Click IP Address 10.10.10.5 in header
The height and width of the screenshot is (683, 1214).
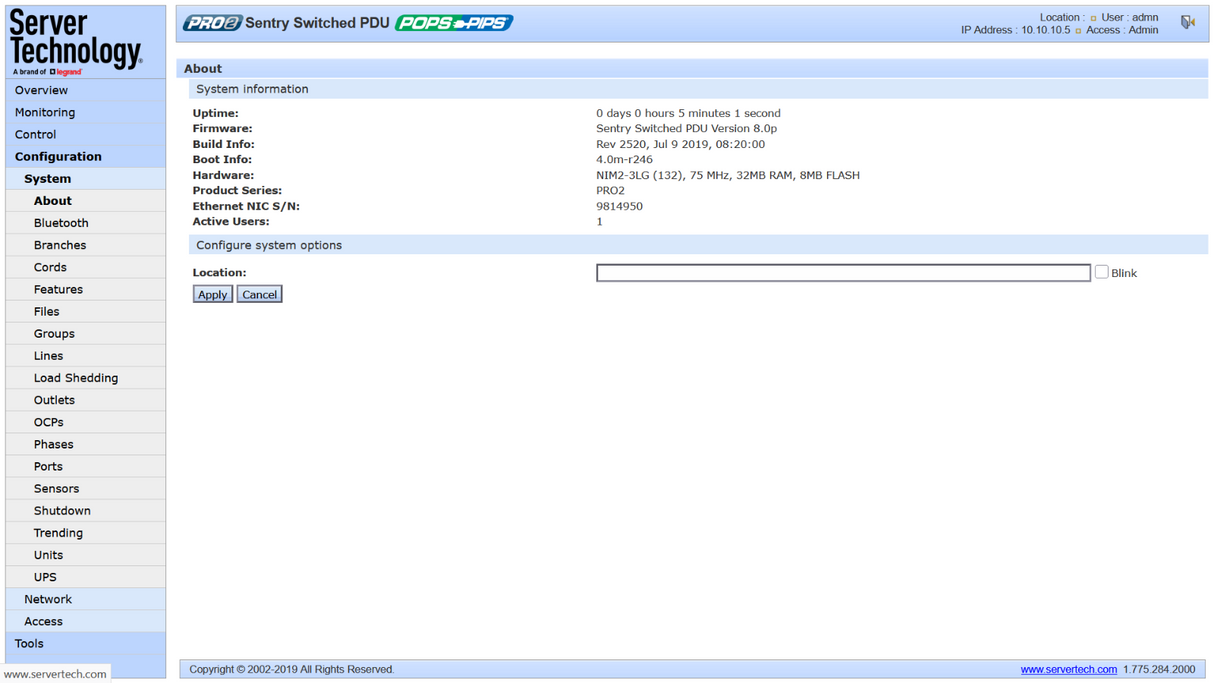tap(1015, 30)
